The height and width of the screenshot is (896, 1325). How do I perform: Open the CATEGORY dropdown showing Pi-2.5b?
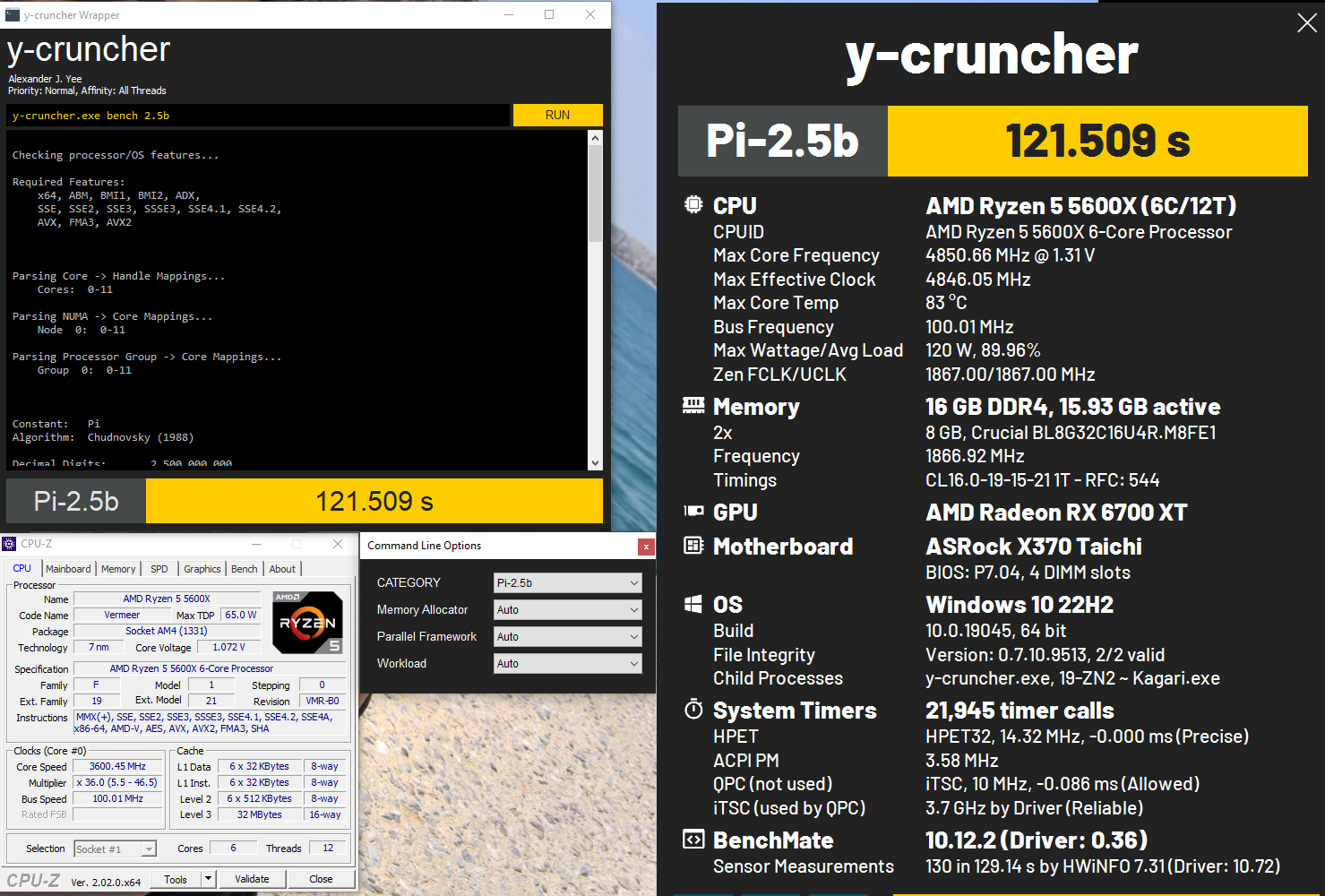click(568, 582)
